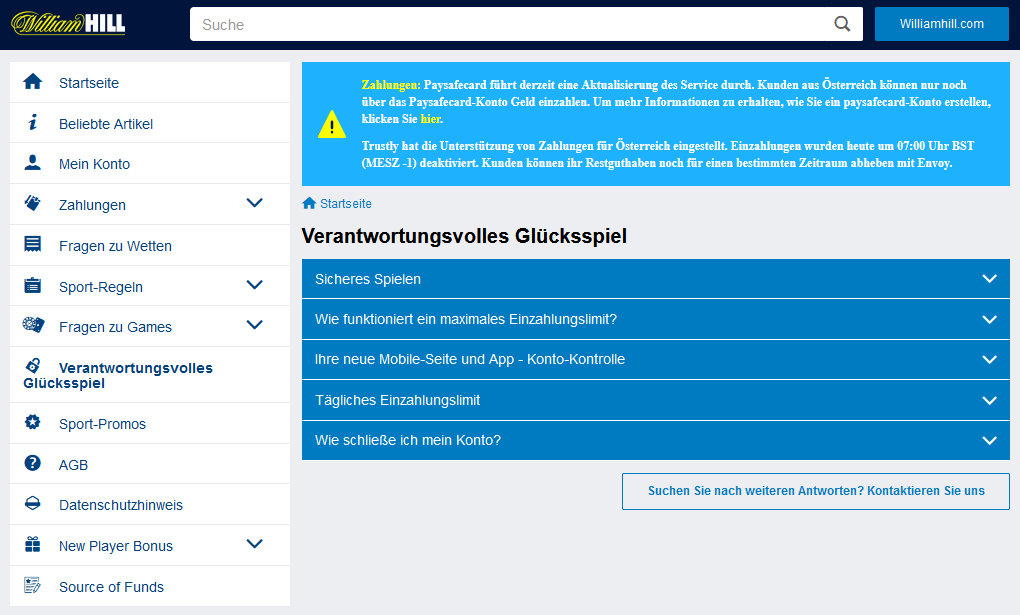Open Source of Funds menu item
Image resolution: width=1020 pixels, height=615 pixels.
(150, 586)
